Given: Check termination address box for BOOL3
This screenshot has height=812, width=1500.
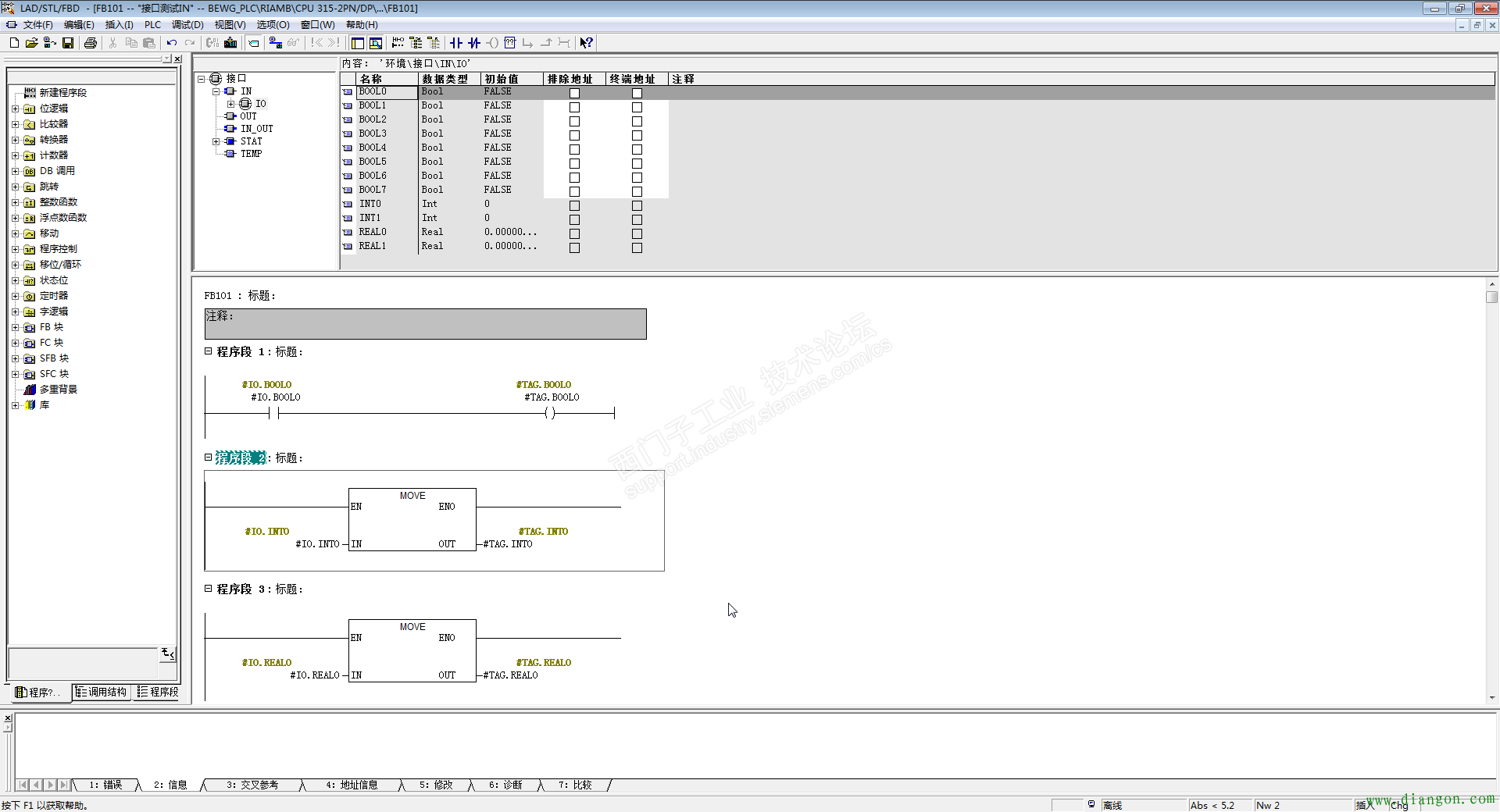Looking at the screenshot, I should click(x=637, y=135).
